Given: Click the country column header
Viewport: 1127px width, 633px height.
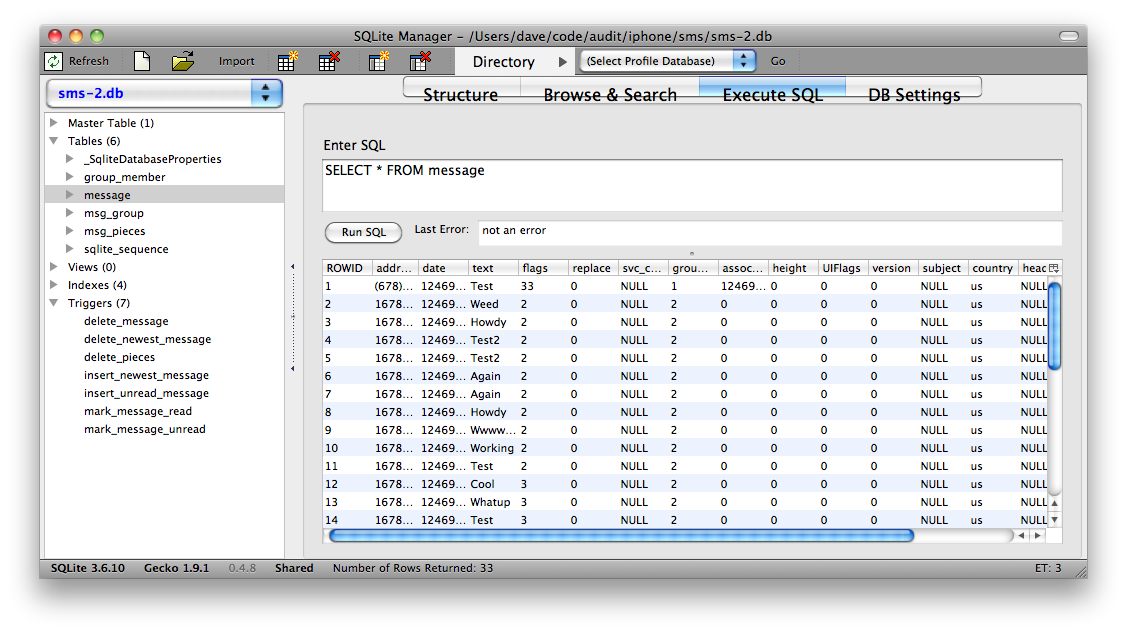Looking at the screenshot, I should coord(993,268).
